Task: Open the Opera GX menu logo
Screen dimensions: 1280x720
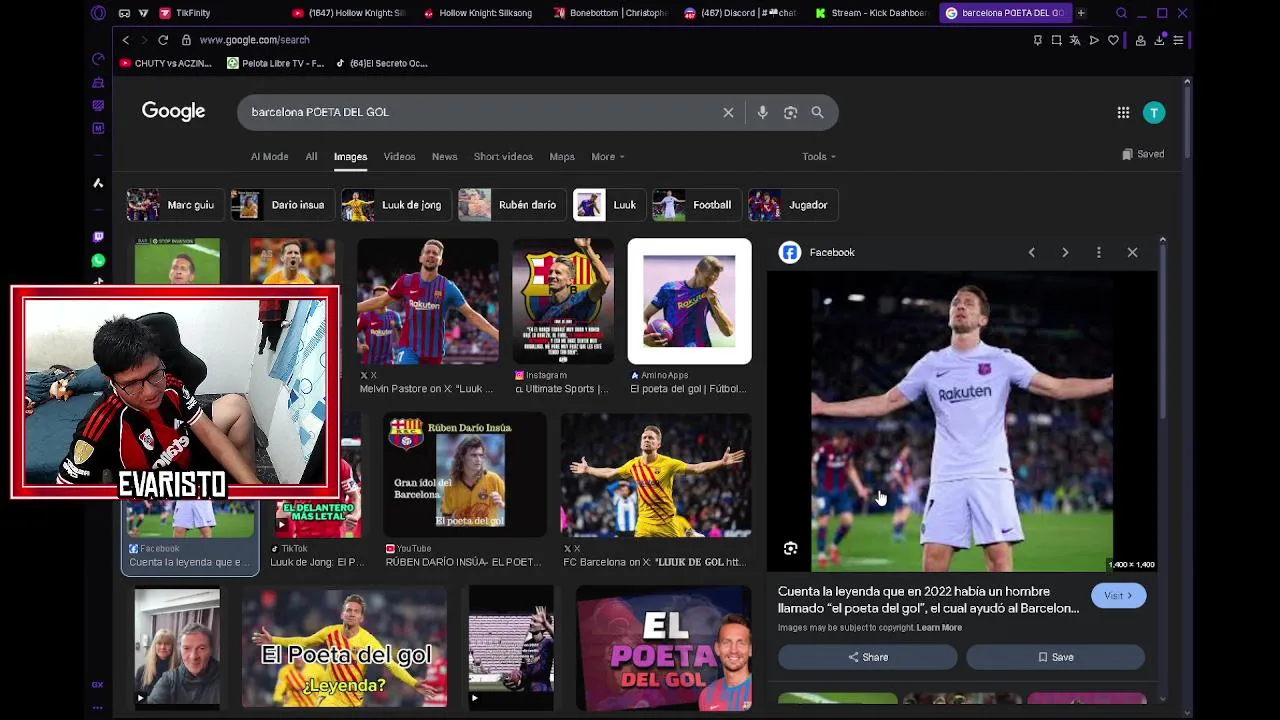Action: [x=98, y=13]
